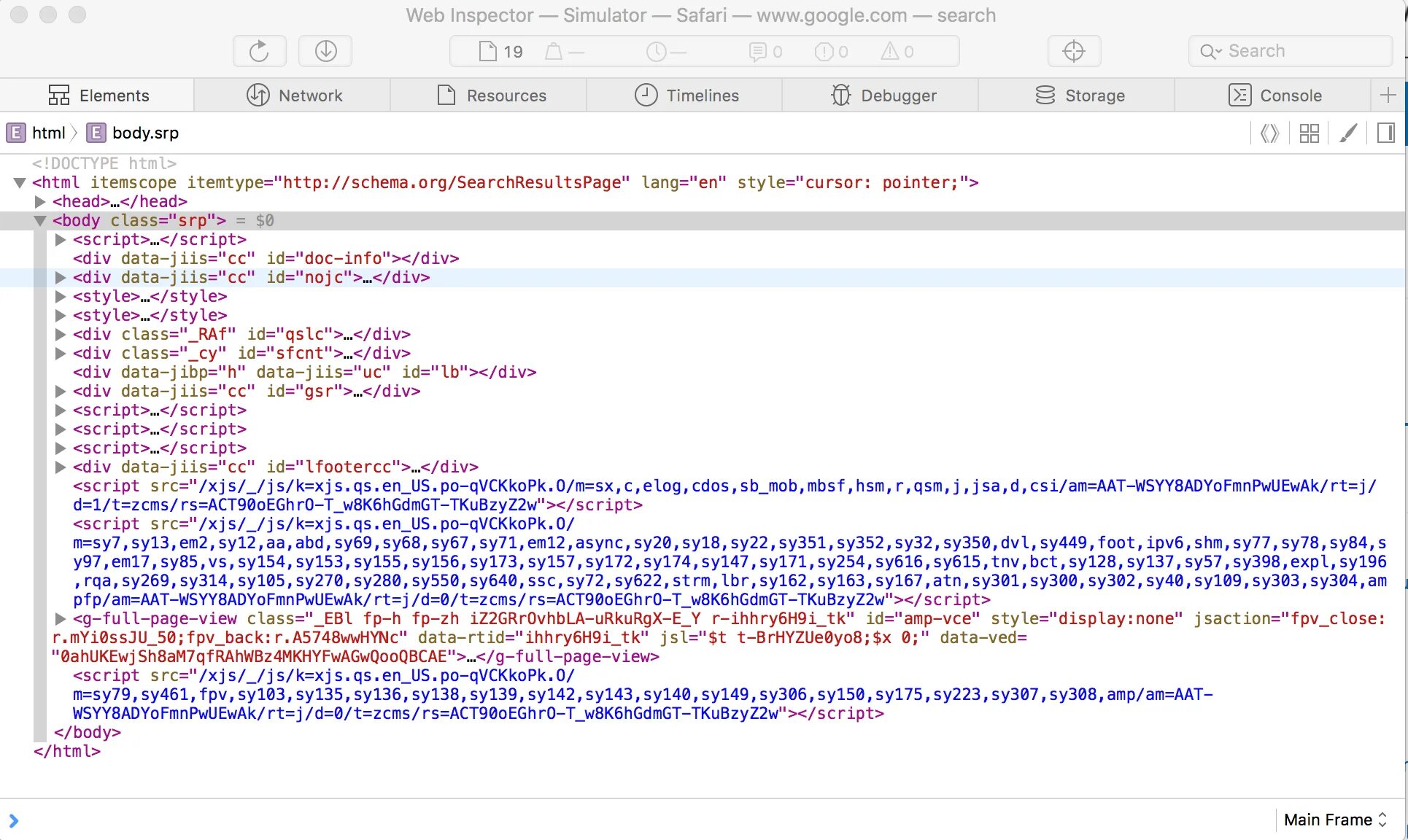Screen dimensions: 1408x840
Task: Toggle paint flashing brush icon
Action: (1348, 133)
